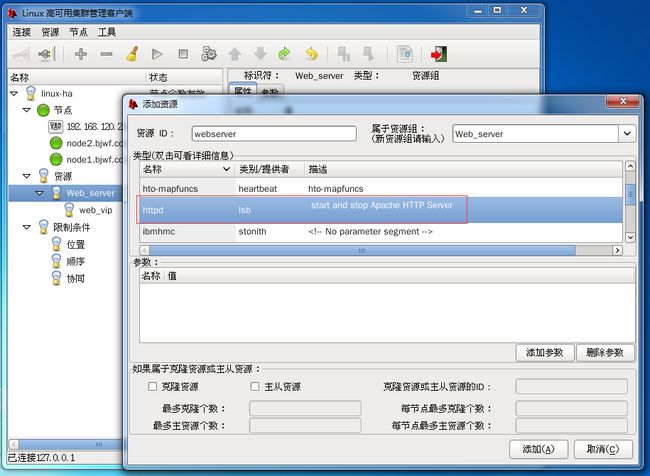Image resolution: width=650 pixels, height=476 pixels.
Task: Open the 节点 menu
Action: (78, 32)
